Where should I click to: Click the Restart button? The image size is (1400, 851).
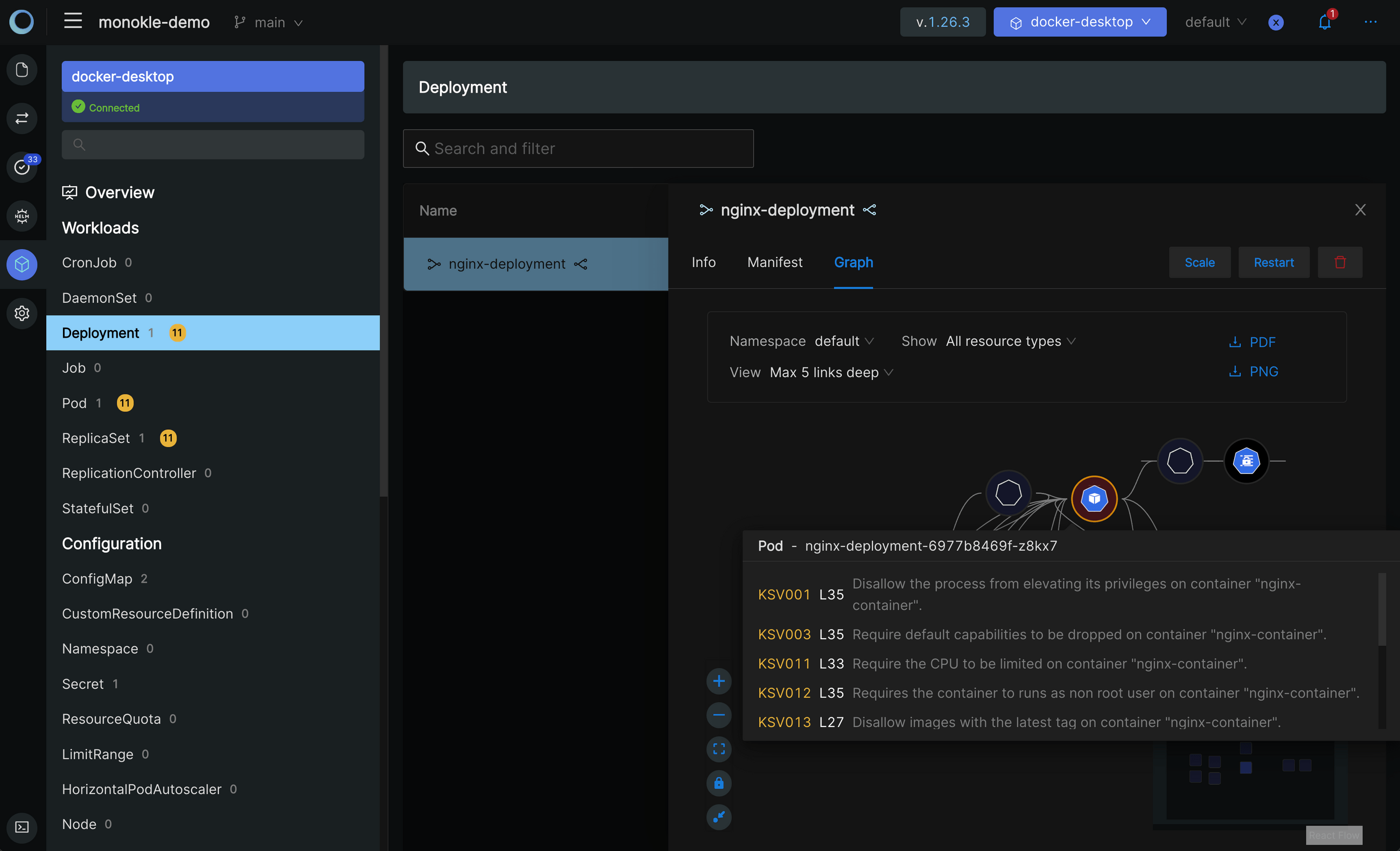coord(1273,262)
